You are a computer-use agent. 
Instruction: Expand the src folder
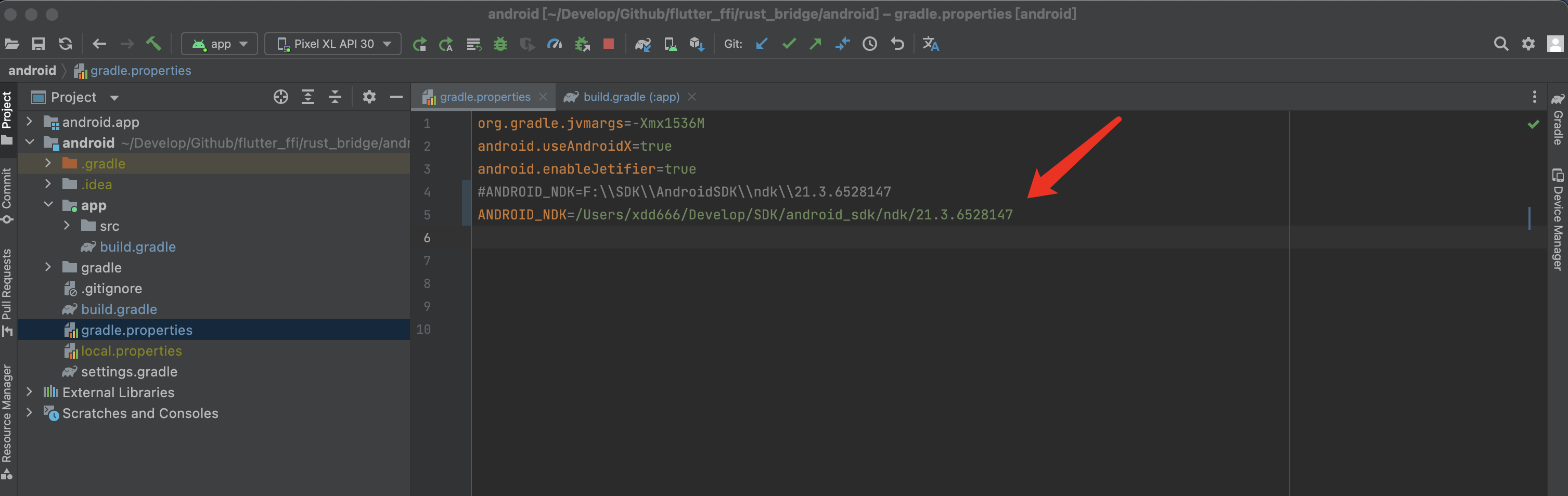pos(67,226)
